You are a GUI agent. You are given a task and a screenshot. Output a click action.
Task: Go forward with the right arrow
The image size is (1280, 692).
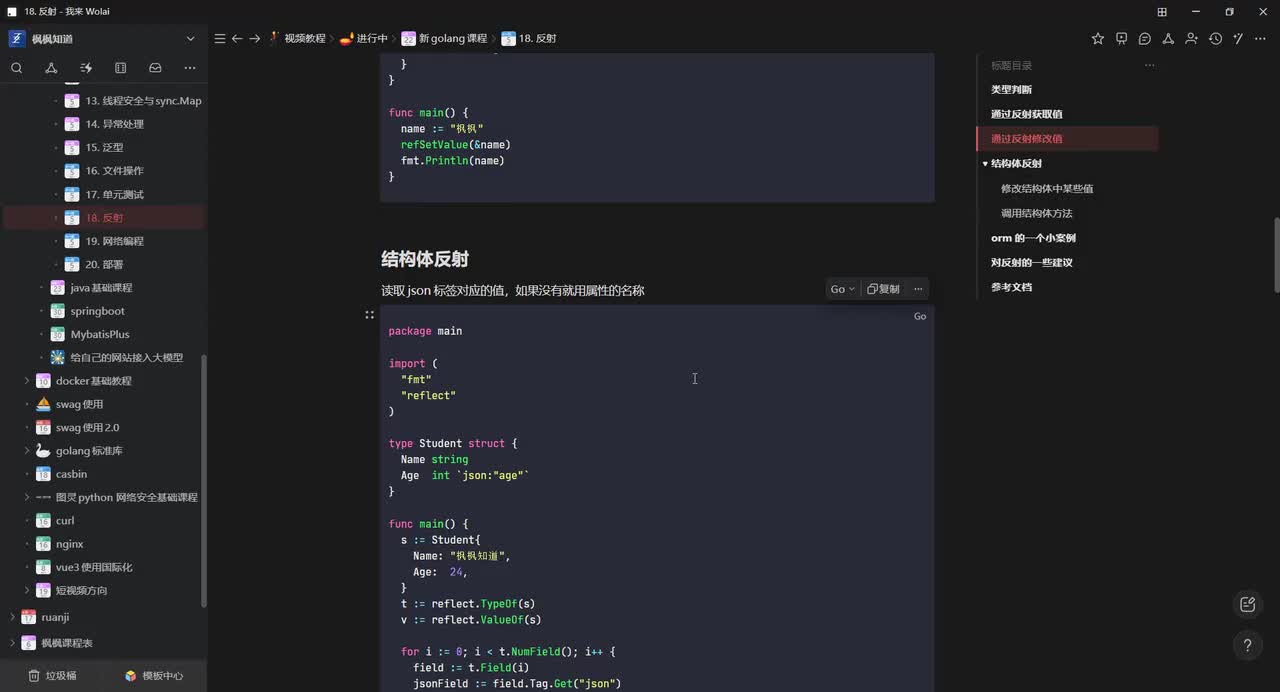point(255,38)
